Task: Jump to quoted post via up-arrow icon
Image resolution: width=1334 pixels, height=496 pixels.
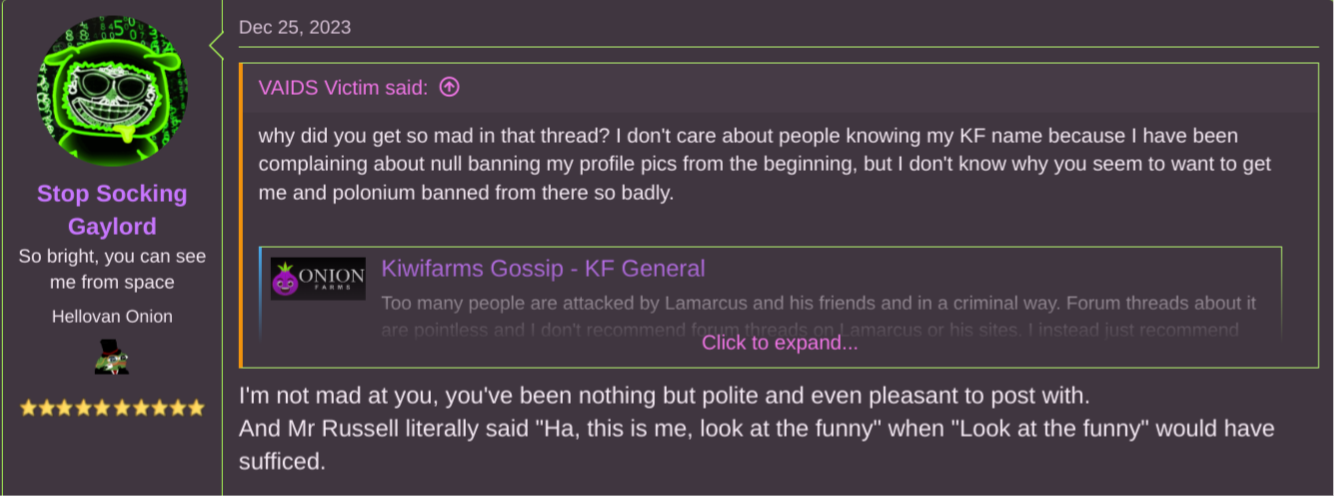Action: coord(450,87)
